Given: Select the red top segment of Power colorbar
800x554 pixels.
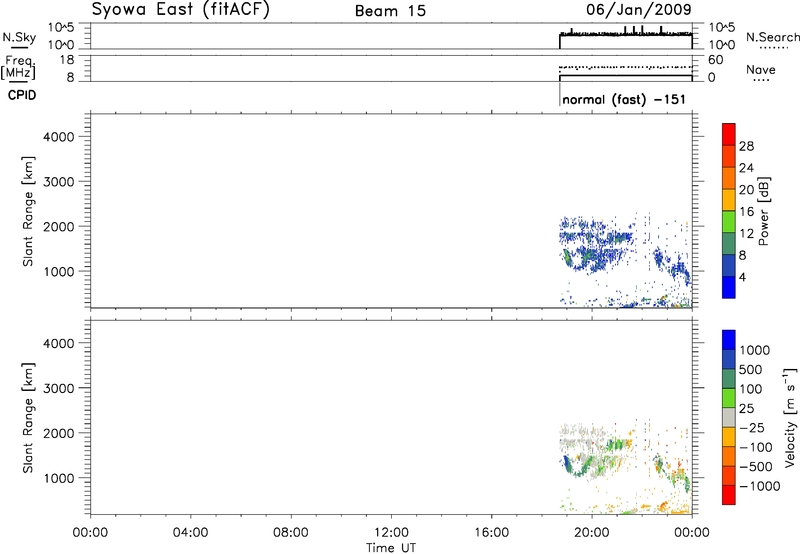Looking at the screenshot, I should coord(729,134).
